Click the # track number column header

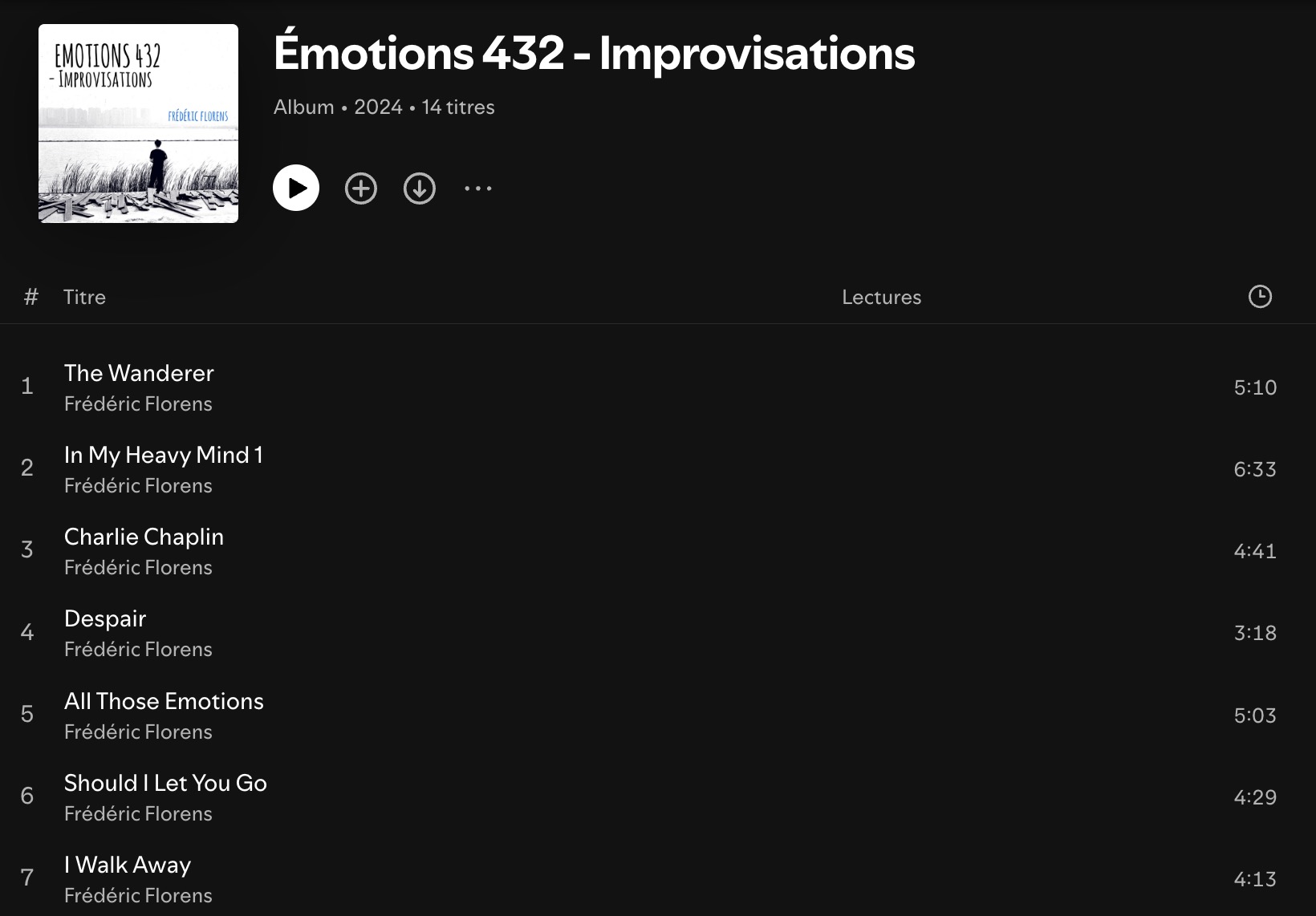coord(31,297)
